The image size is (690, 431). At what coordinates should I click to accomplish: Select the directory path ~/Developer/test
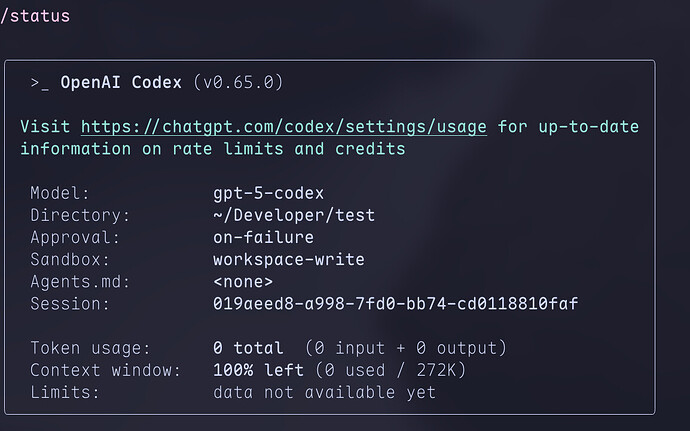coord(294,215)
